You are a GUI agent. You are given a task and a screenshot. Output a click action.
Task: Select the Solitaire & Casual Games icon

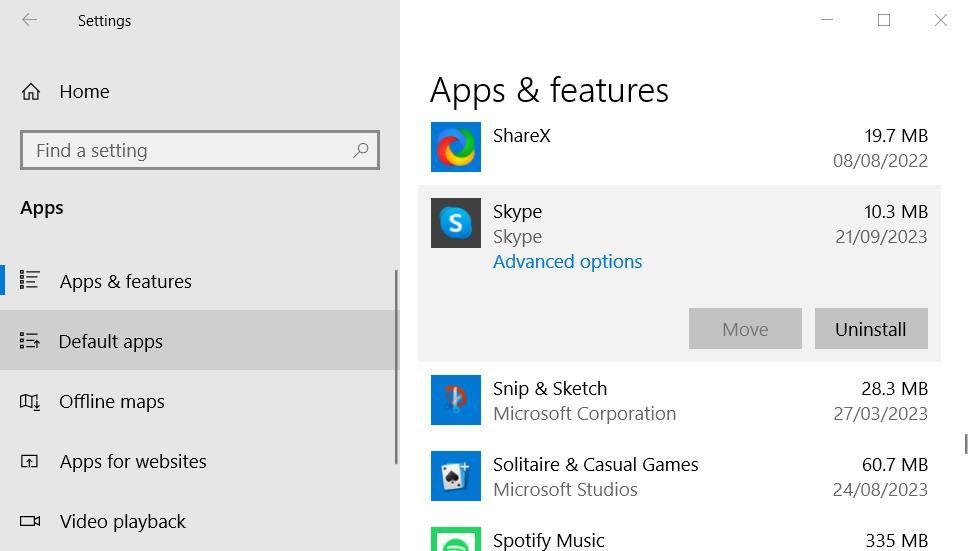(x=456, y=476)
